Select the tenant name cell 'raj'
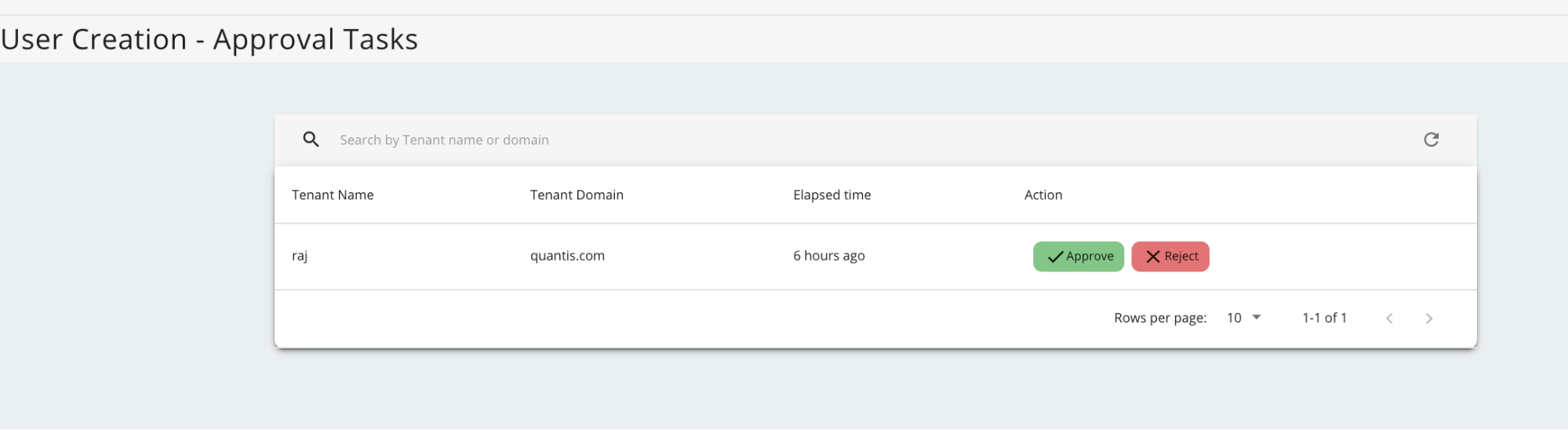The image size is (1568, 430). [300, 256]
